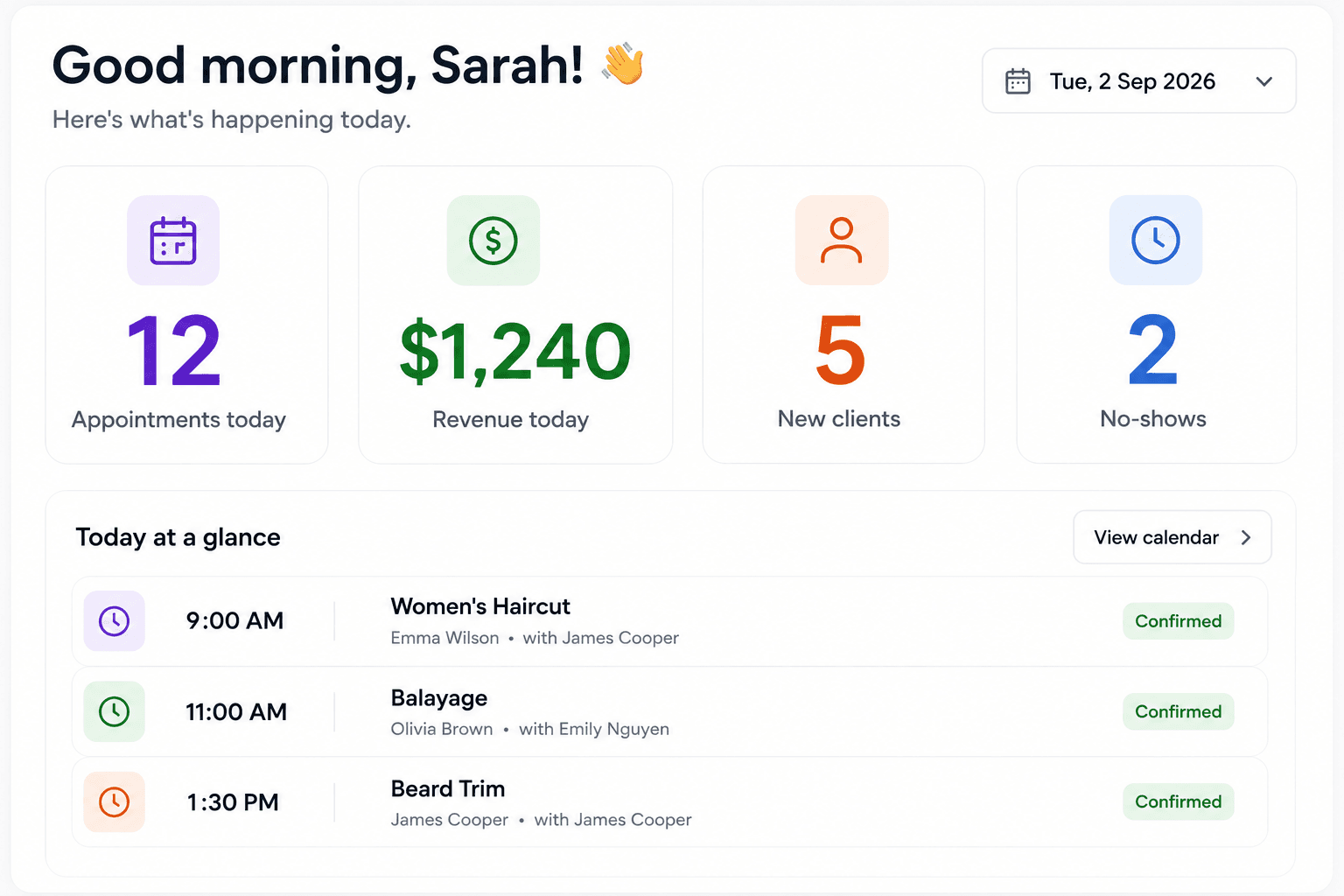
Task: Click the $1,240 revenue value
Action: (x=515, y=352)
